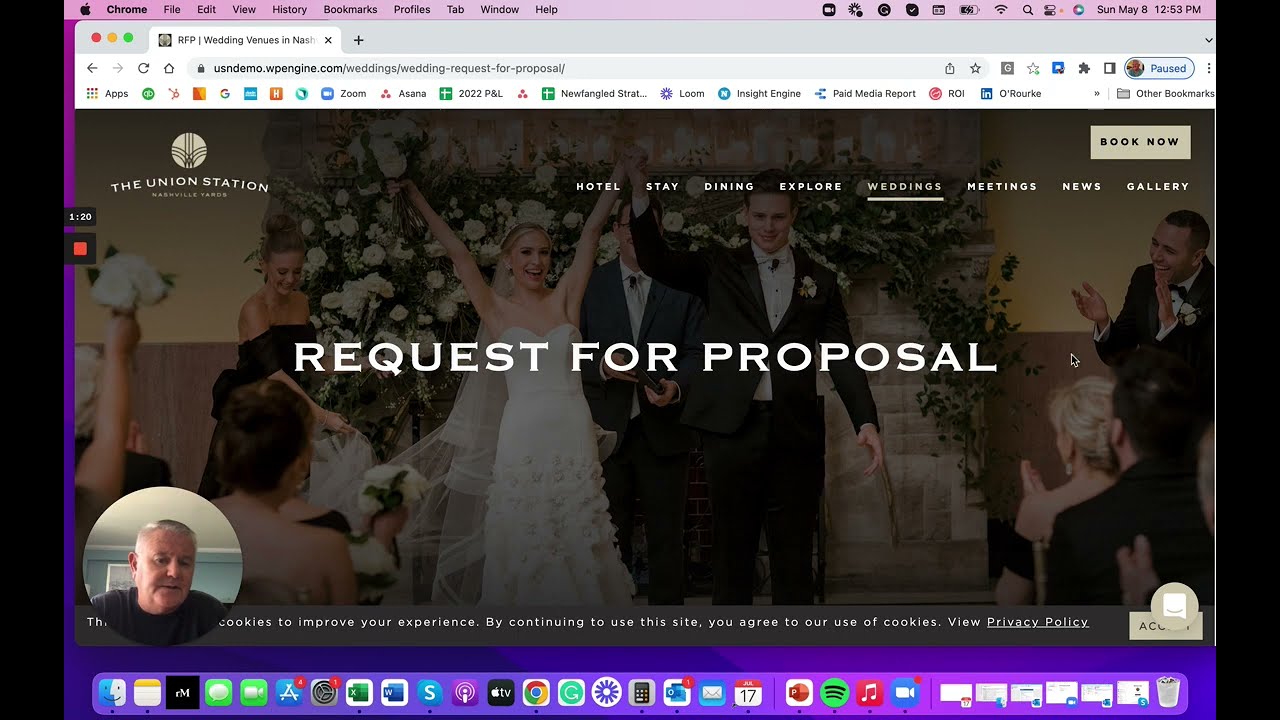The width and height of the screenshot is (1280, 720).
Task: Open the EXPLORE nav link
Action: pos(811,187)
